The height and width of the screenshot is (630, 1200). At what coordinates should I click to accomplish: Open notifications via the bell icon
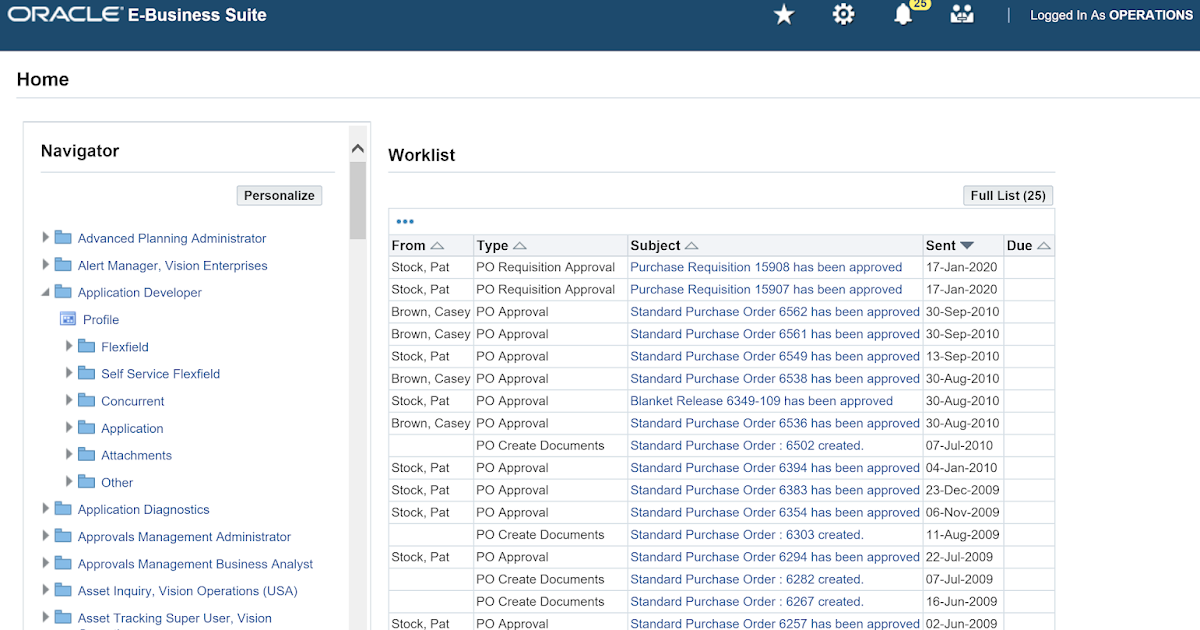tap(902, 15)
